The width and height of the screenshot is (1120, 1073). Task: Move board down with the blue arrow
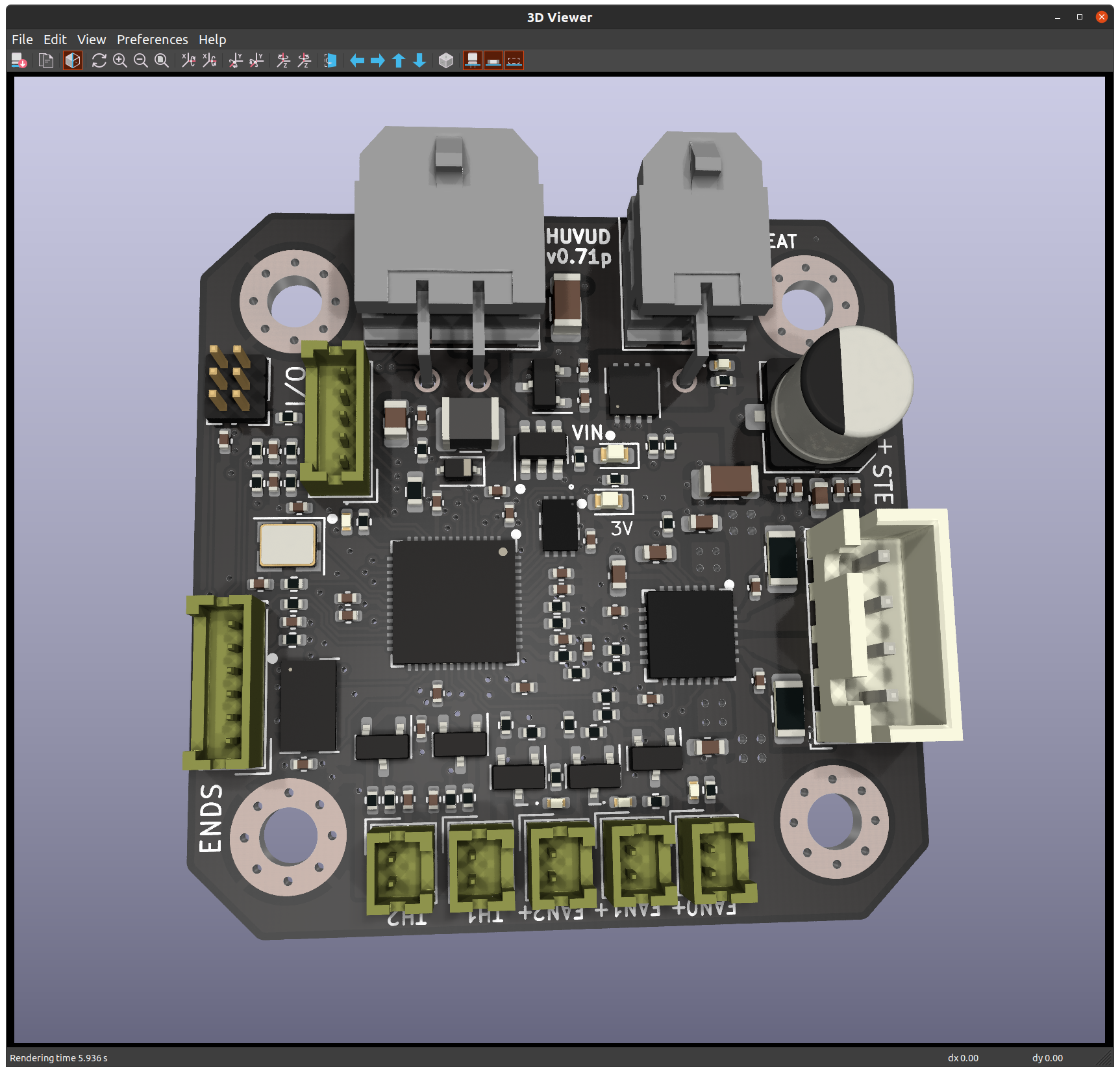pyautogui.click(x=419, y=61)
